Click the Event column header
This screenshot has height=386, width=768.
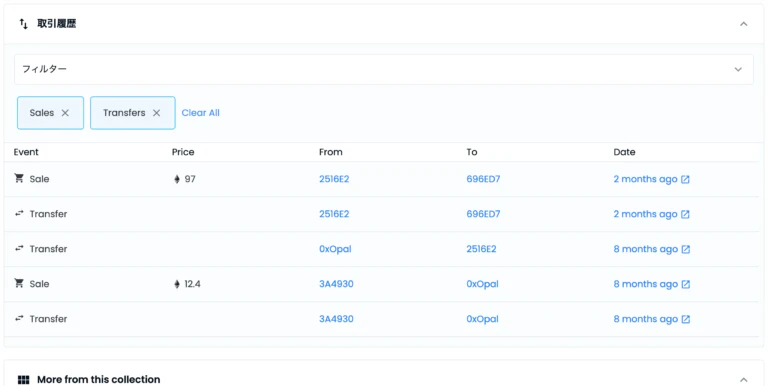[26, 152]
